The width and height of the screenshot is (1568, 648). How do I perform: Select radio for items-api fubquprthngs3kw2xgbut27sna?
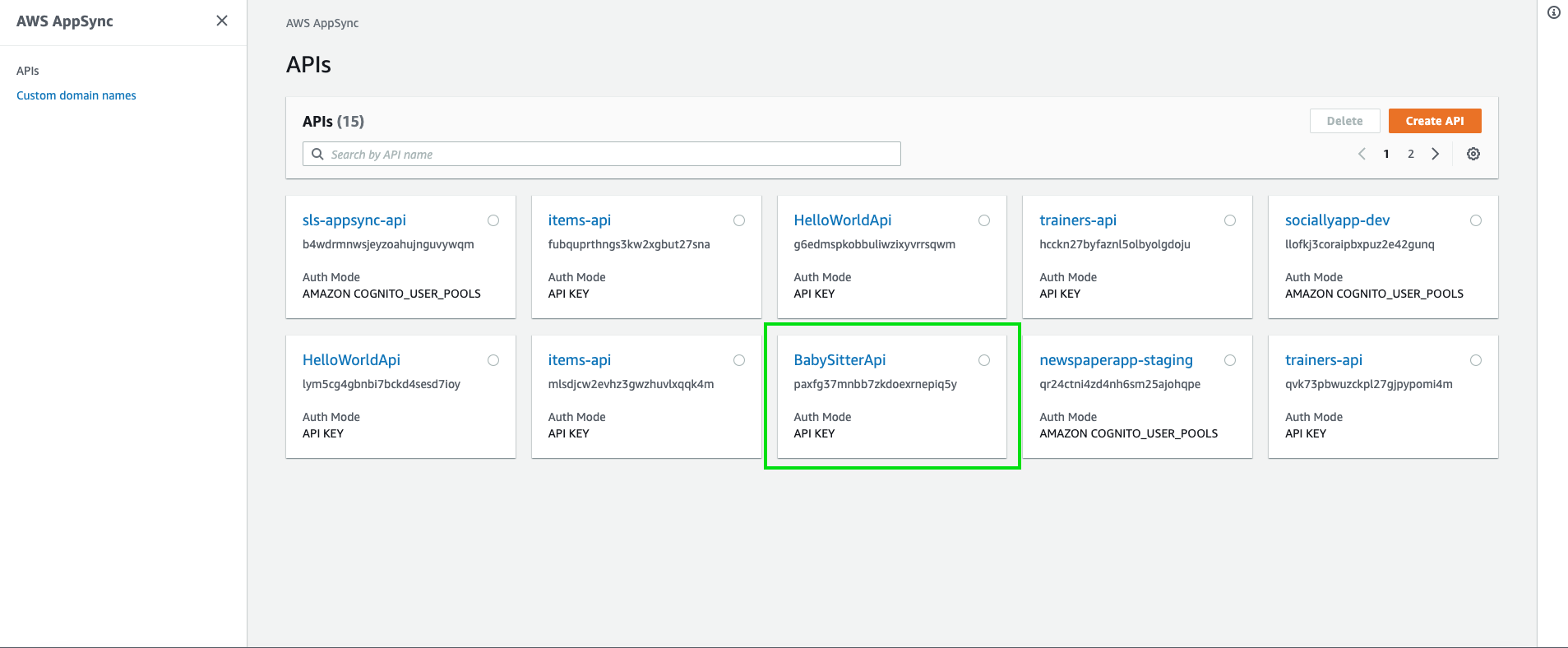[x=739, y=220]
